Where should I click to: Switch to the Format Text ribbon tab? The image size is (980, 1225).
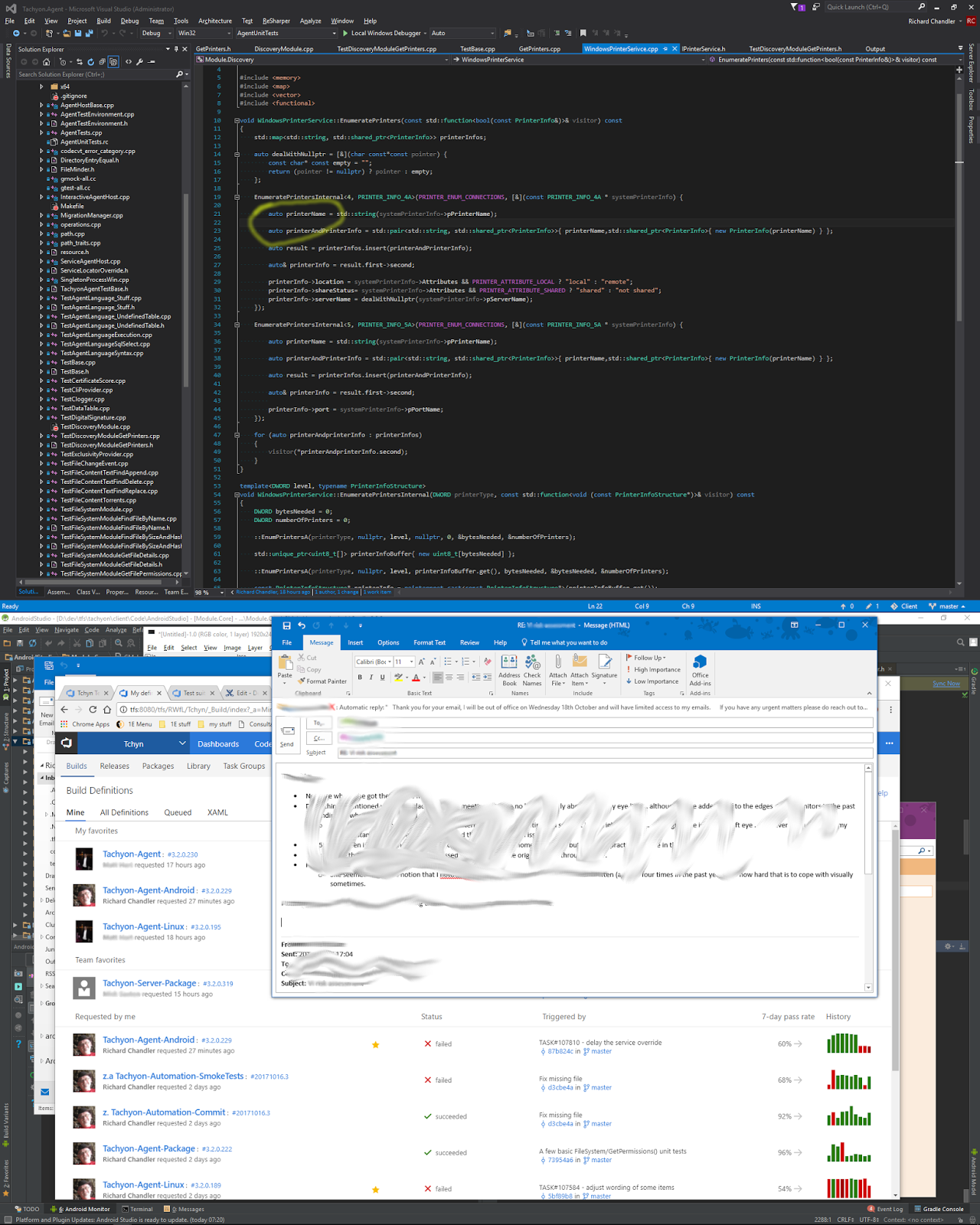tap(429, 642)
